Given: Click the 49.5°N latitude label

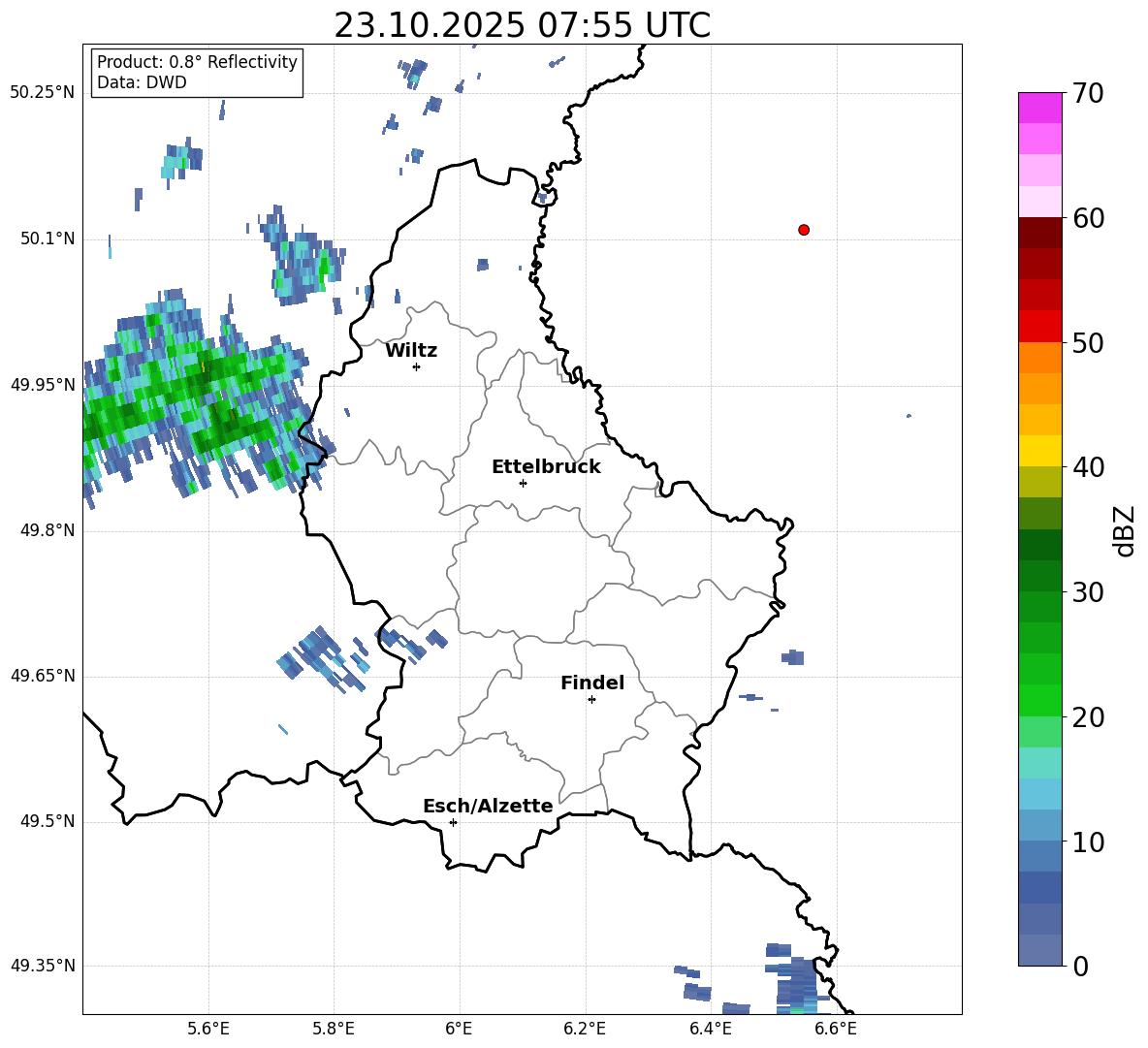Looking at the screenshot, I should (48, 821).
